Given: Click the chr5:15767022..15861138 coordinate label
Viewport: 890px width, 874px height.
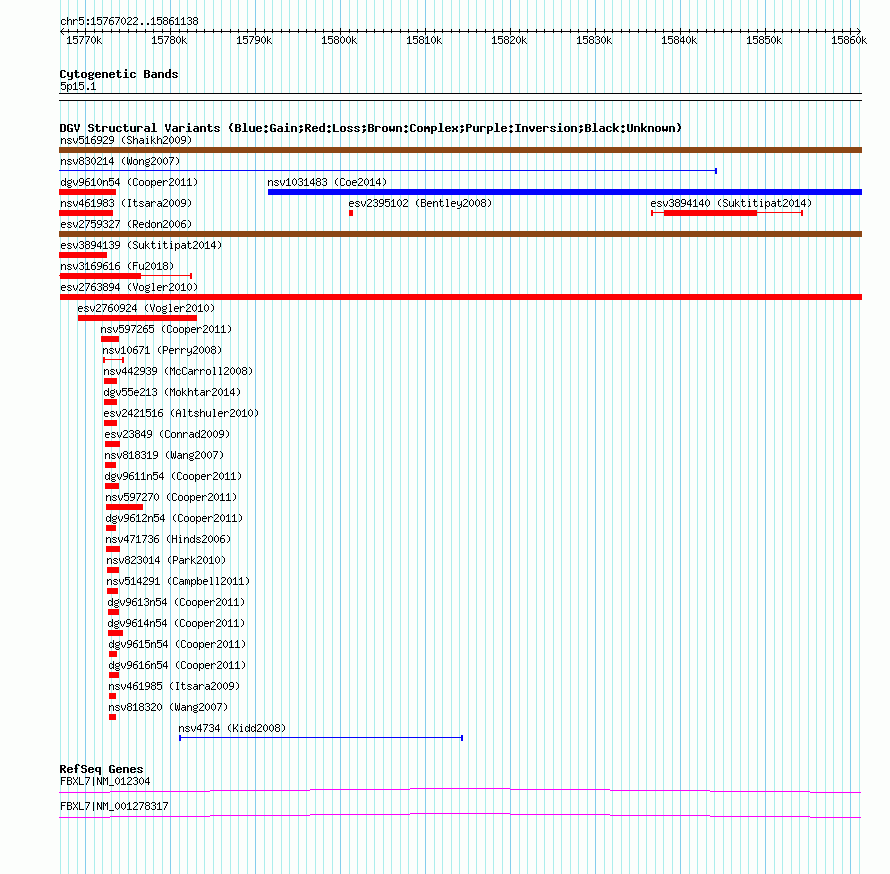Looking at the screenshot, I should click(x=129, y=22).
